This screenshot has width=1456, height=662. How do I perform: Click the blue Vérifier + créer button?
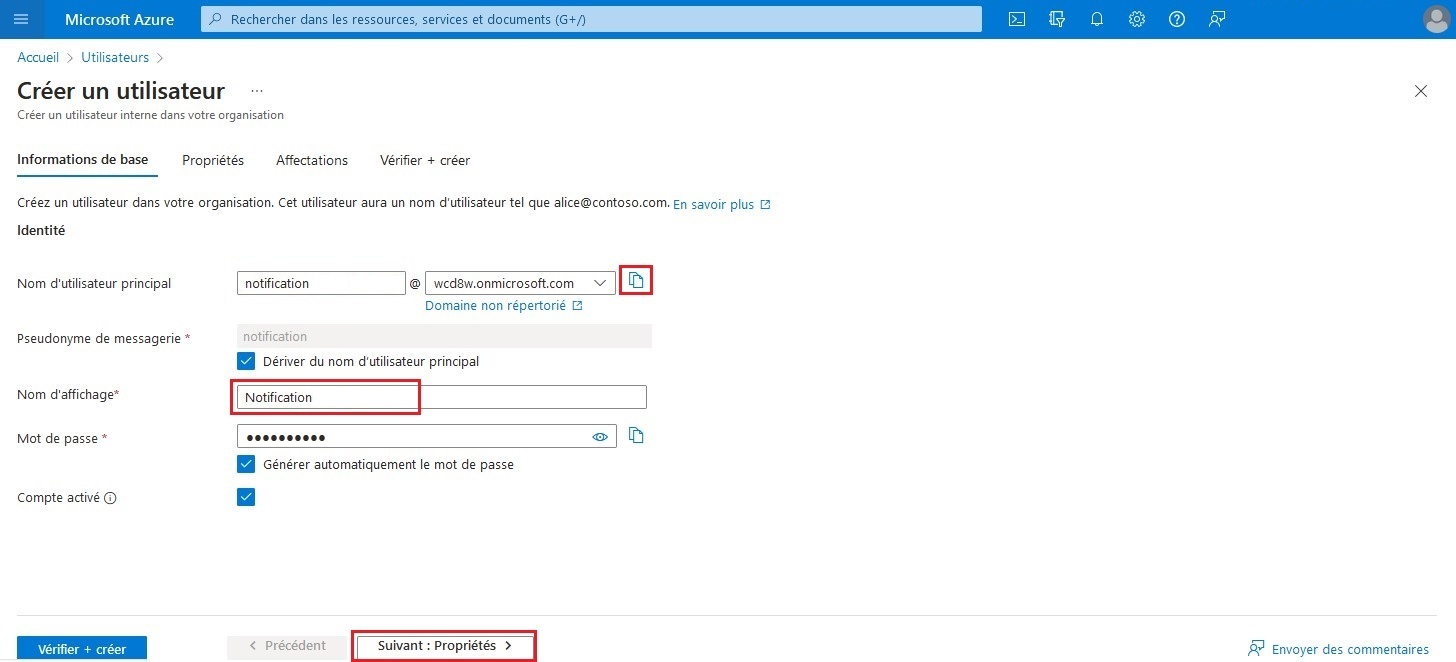[82, 649]
